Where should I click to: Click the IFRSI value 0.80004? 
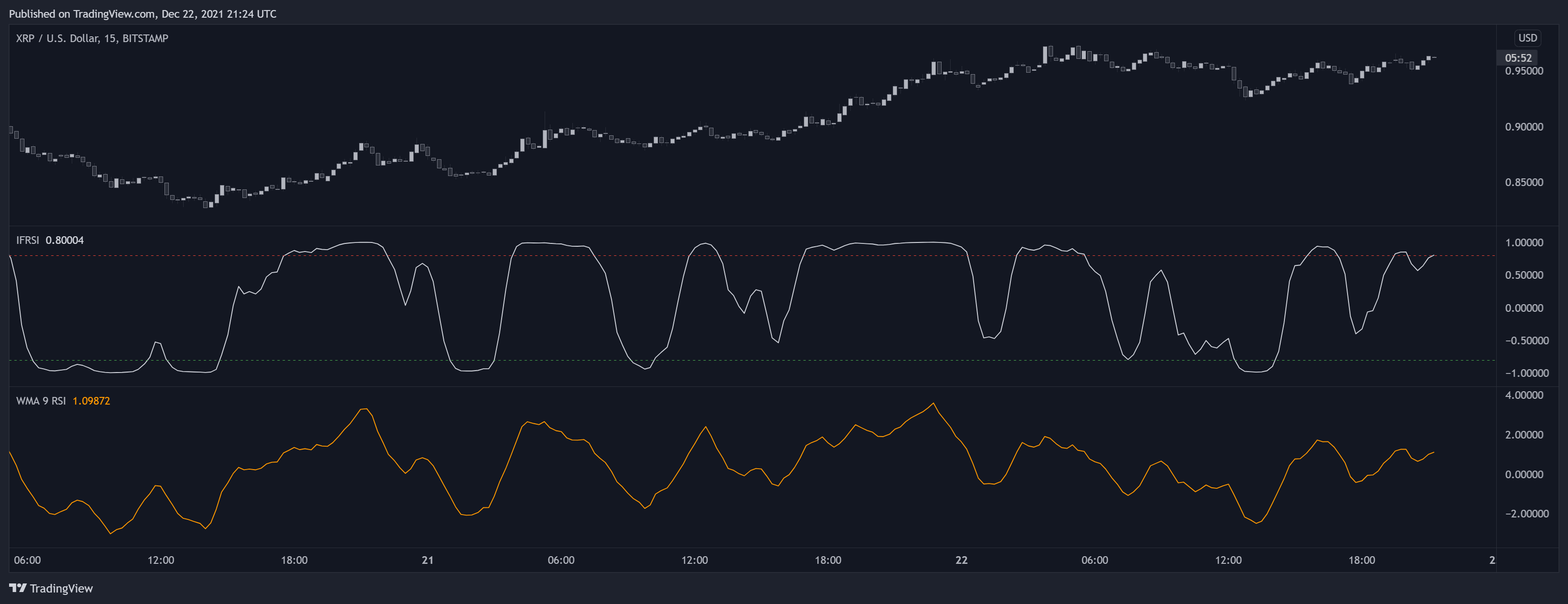[x=65, y=240]
